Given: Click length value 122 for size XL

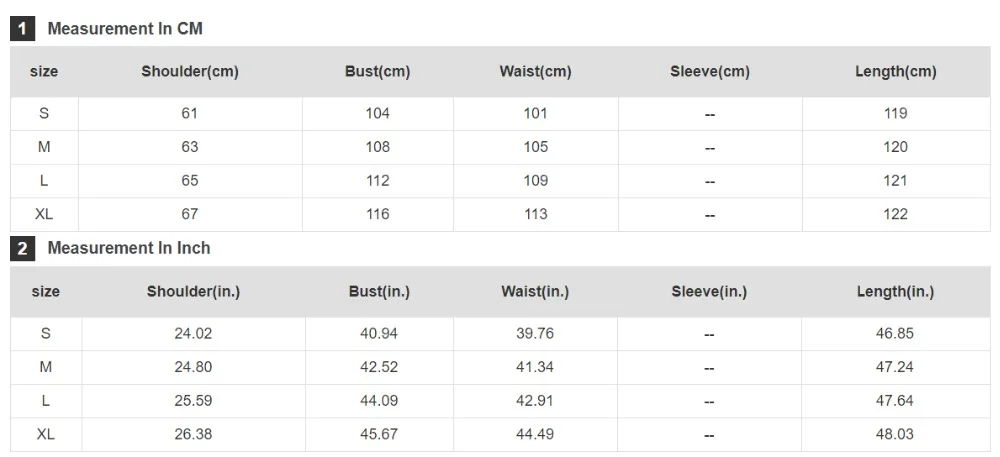Looking at the screenshot, I should pos(895,214).
